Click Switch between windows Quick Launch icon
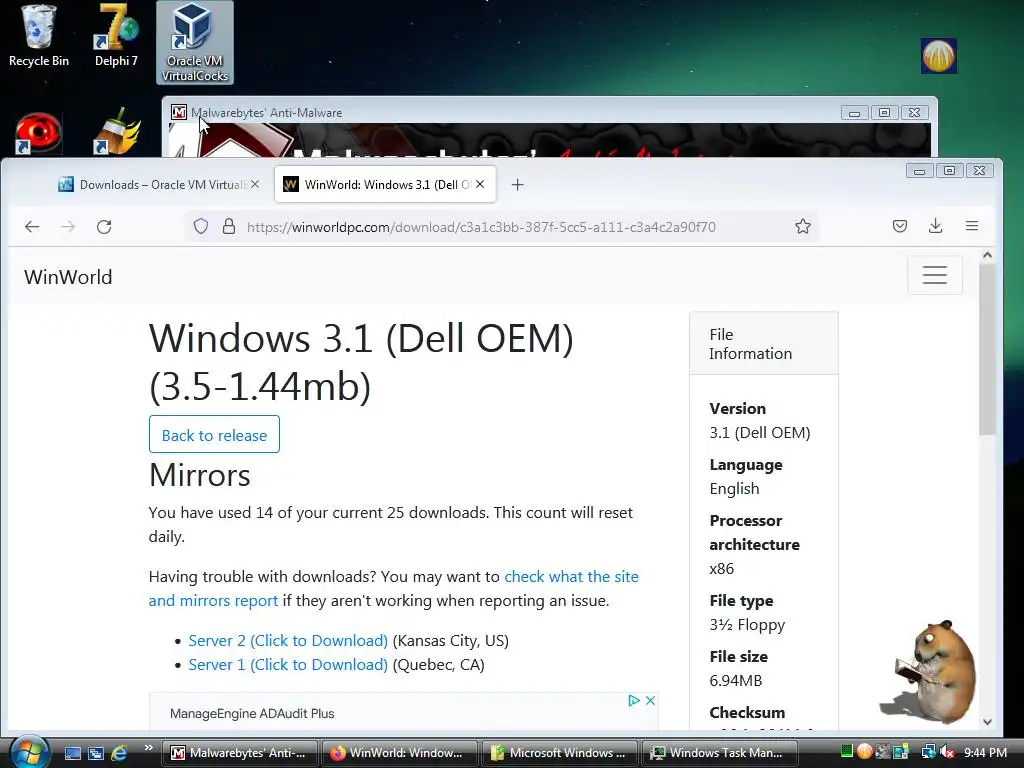1024x768 pixels. click(x=96, y=753)
